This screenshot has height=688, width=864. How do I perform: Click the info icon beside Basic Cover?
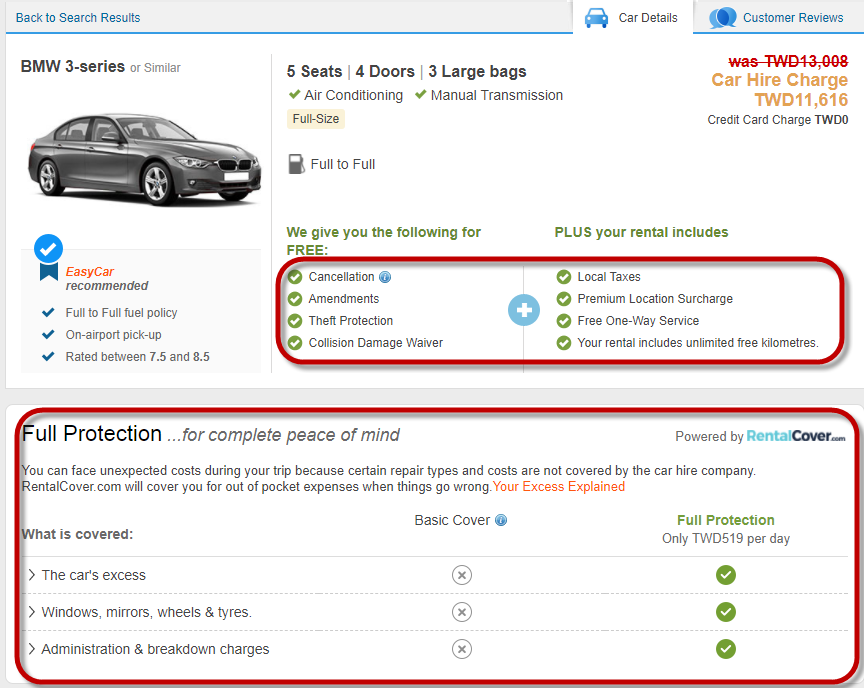pos(501,520)
